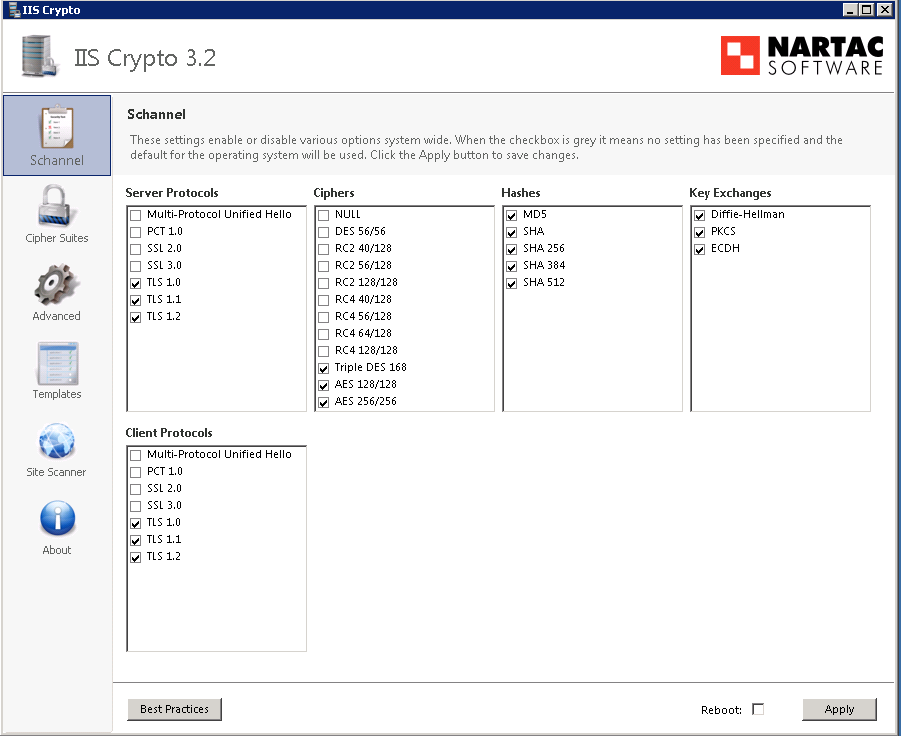Uncheck the SHA 512 hash checkbox
The width and height of the screenshot is (901, 736).
[511, 283]
